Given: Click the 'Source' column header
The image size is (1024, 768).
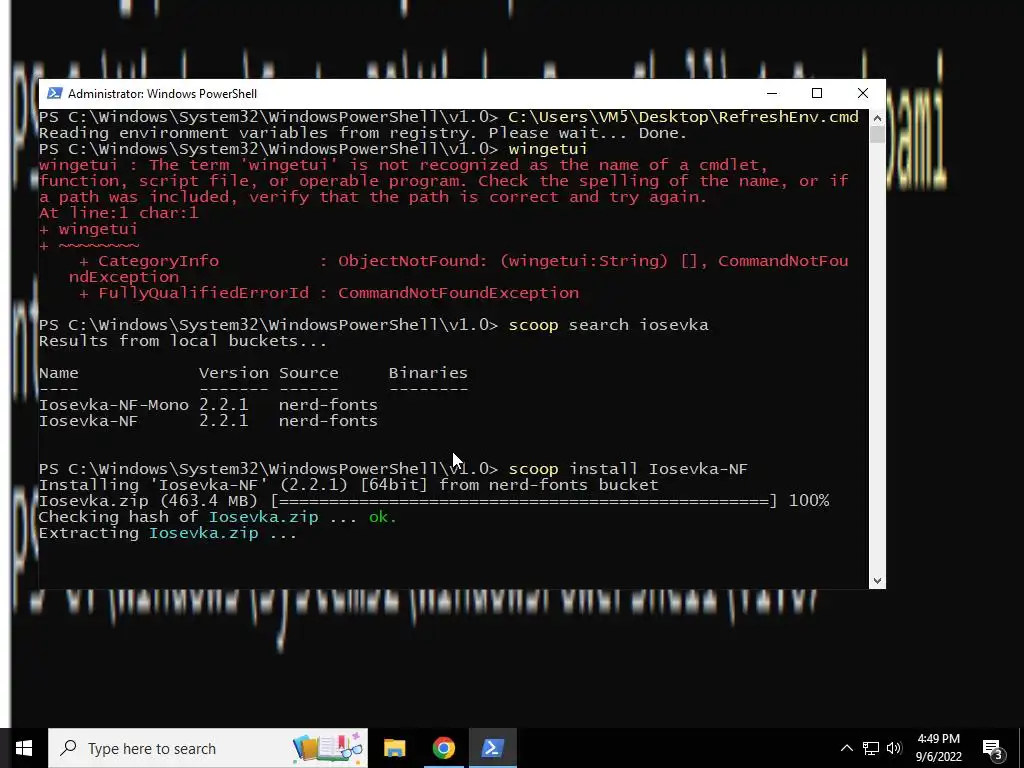Looking at the screenshot, I should coord(309,373).
